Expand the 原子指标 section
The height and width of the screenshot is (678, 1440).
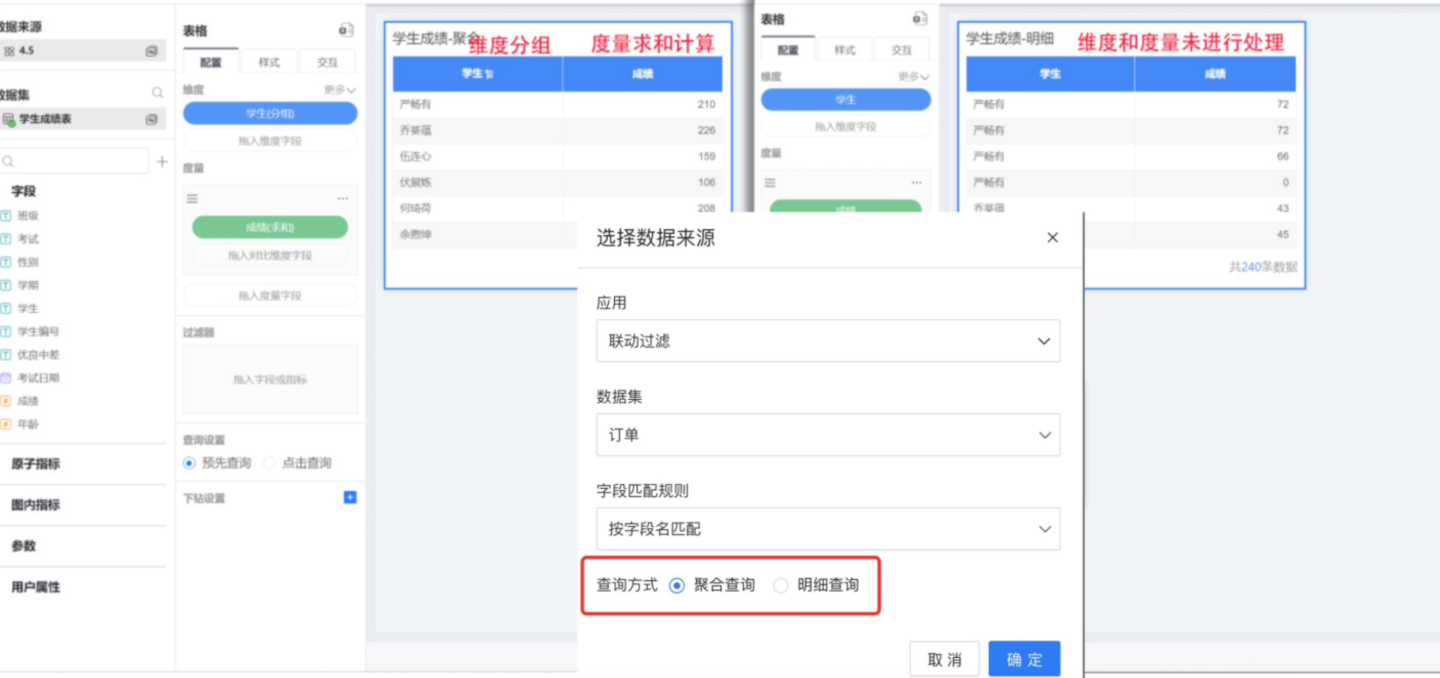(x=36, y=464)
